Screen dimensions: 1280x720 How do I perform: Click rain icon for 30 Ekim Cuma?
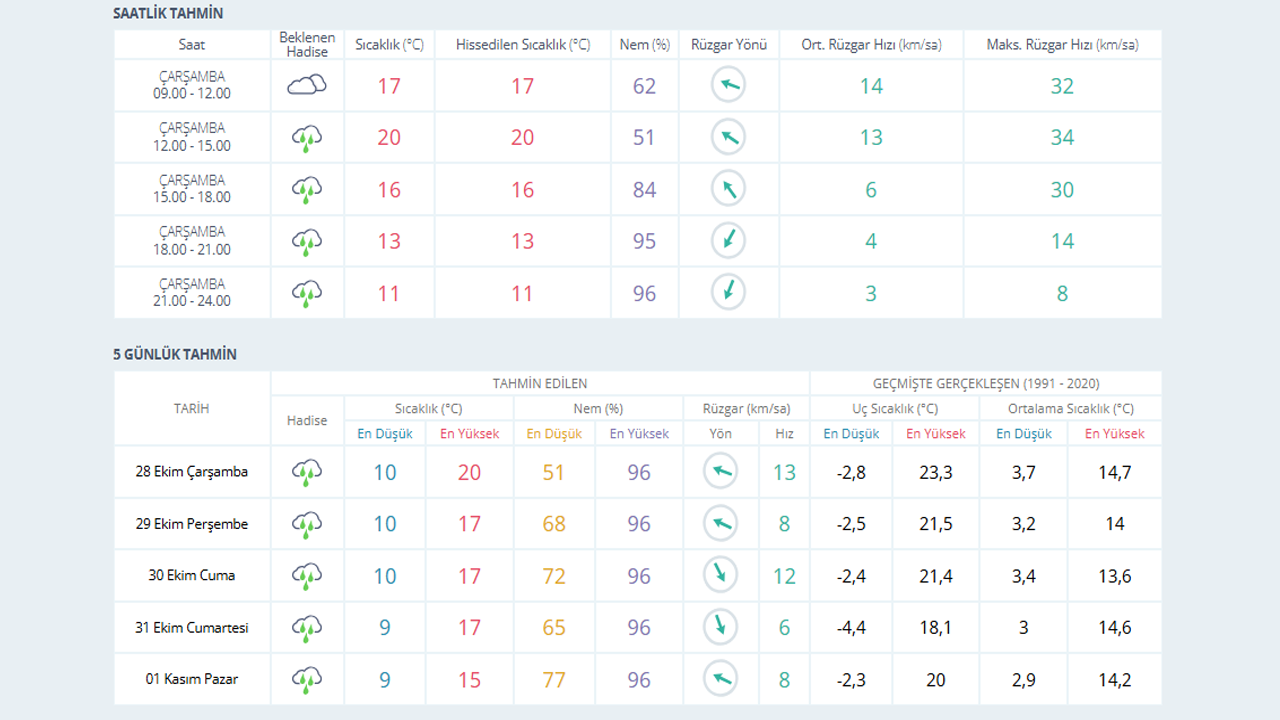(307, 576)
